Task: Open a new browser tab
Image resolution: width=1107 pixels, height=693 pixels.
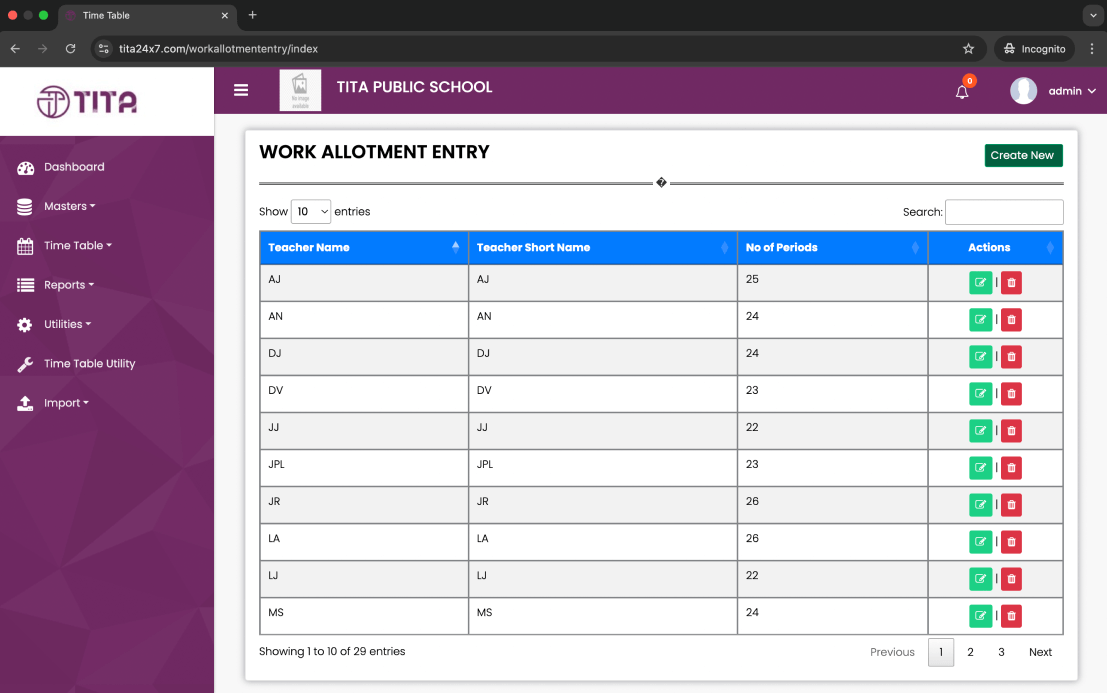Action: pyautogui.click(x=252, y=15)
